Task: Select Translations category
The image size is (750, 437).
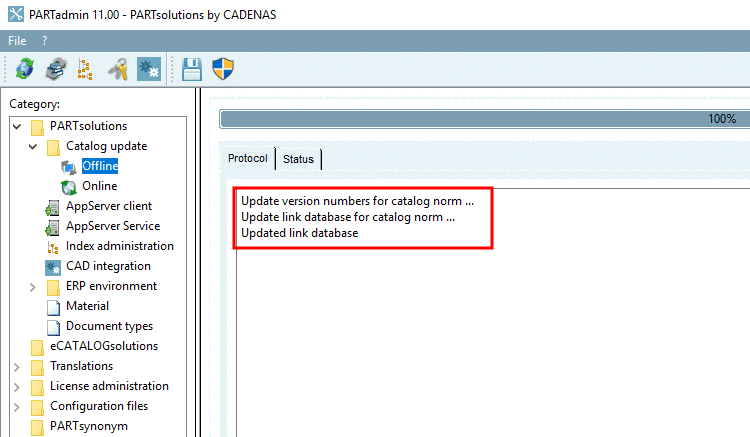Action: 82,366
